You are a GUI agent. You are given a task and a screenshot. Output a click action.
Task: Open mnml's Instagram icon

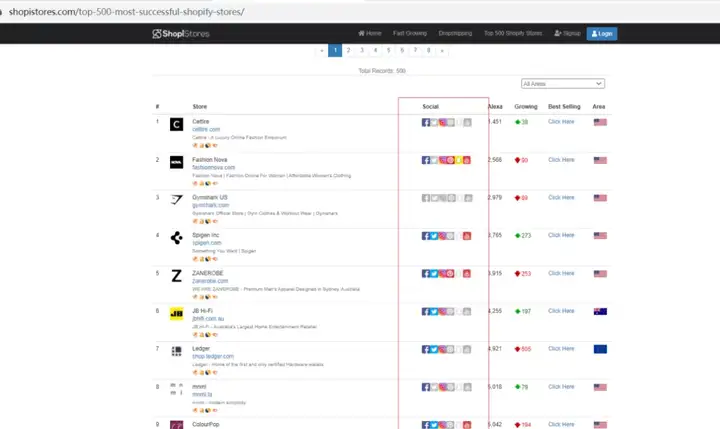442,387
